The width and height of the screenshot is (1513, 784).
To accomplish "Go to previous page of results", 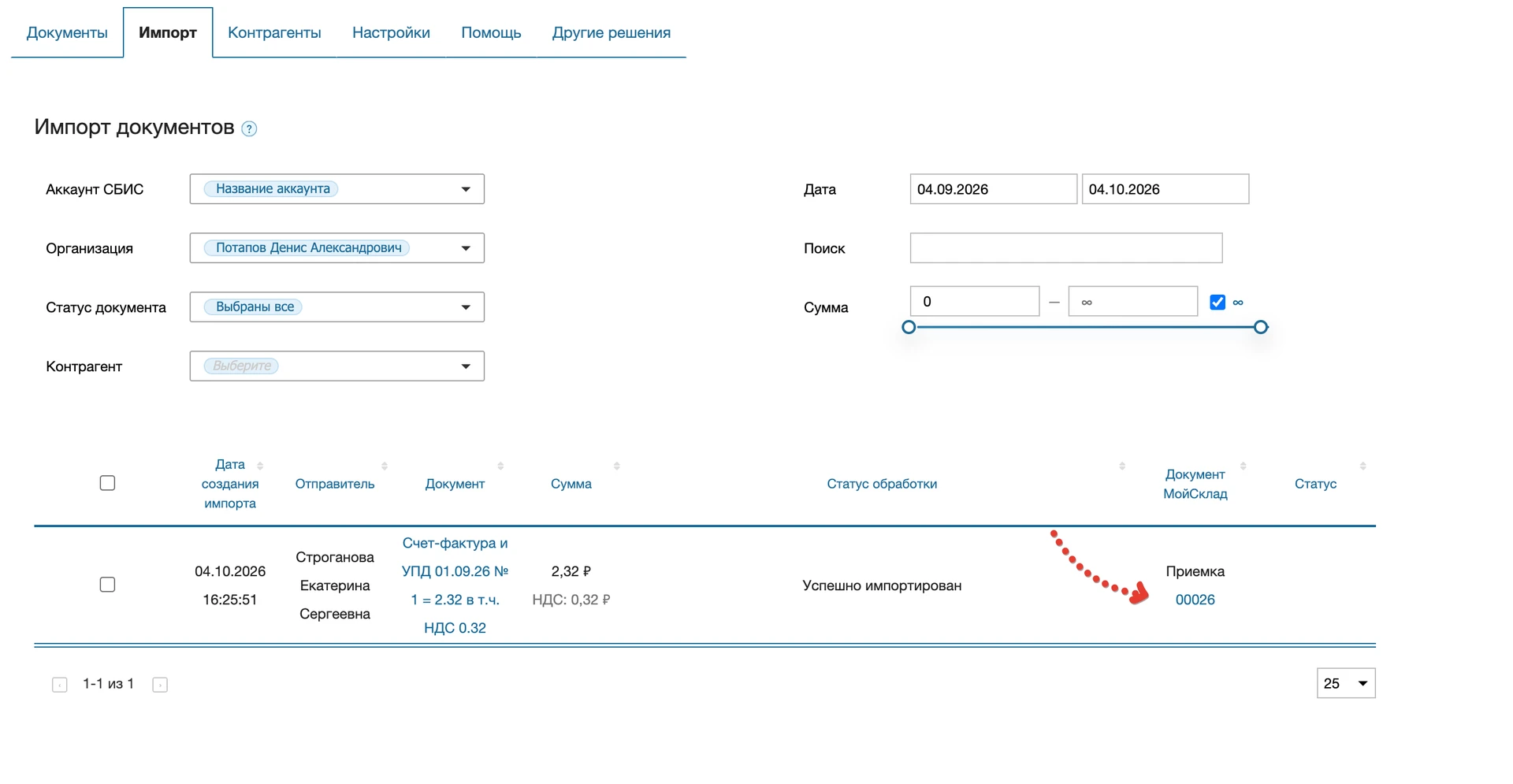I will pos(60,685).
